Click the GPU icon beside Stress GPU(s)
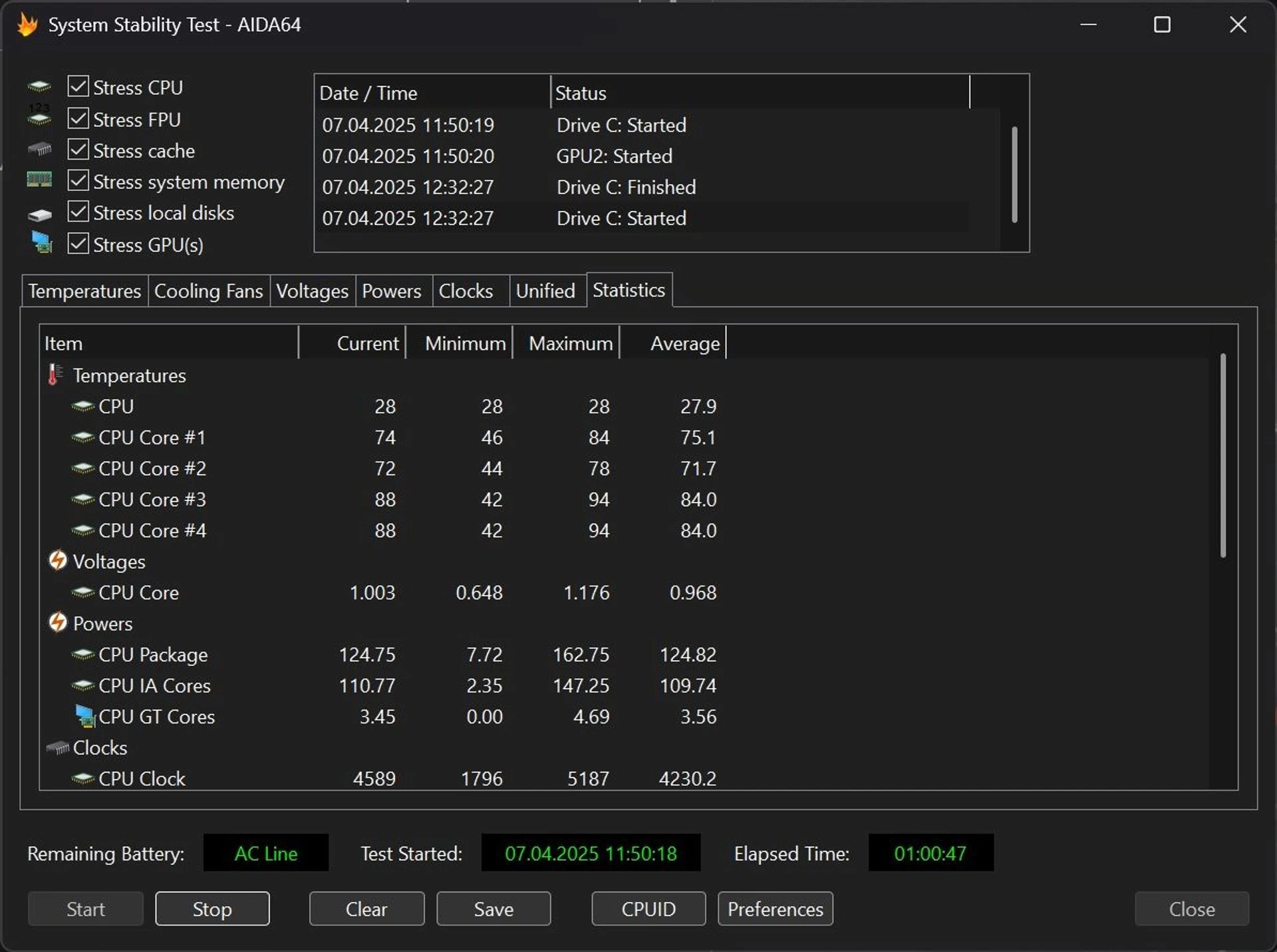The height and width of the screenshot is (952, 1277). (x=41, y=243)
